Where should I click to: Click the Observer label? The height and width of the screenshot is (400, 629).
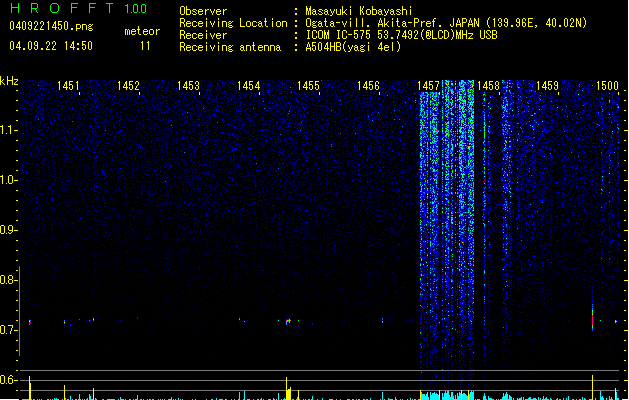tap(203, 11)
